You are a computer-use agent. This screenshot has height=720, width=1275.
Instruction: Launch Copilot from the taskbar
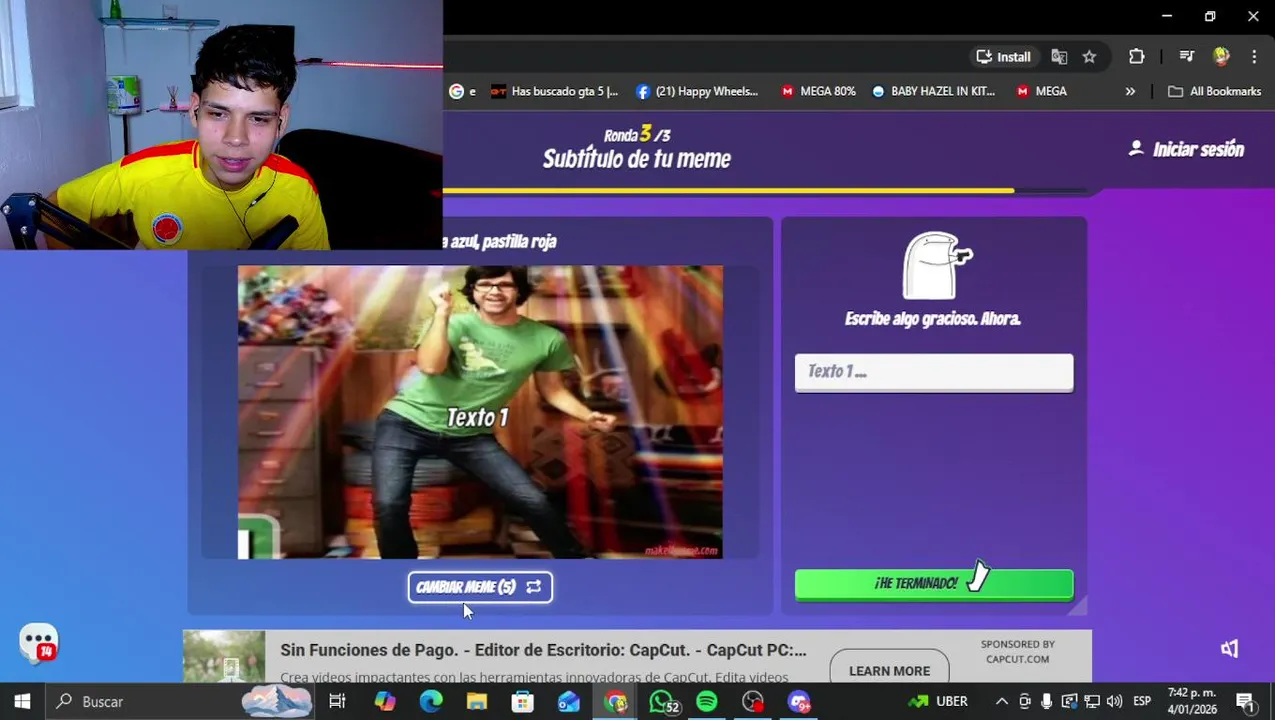tap(385, 702)
